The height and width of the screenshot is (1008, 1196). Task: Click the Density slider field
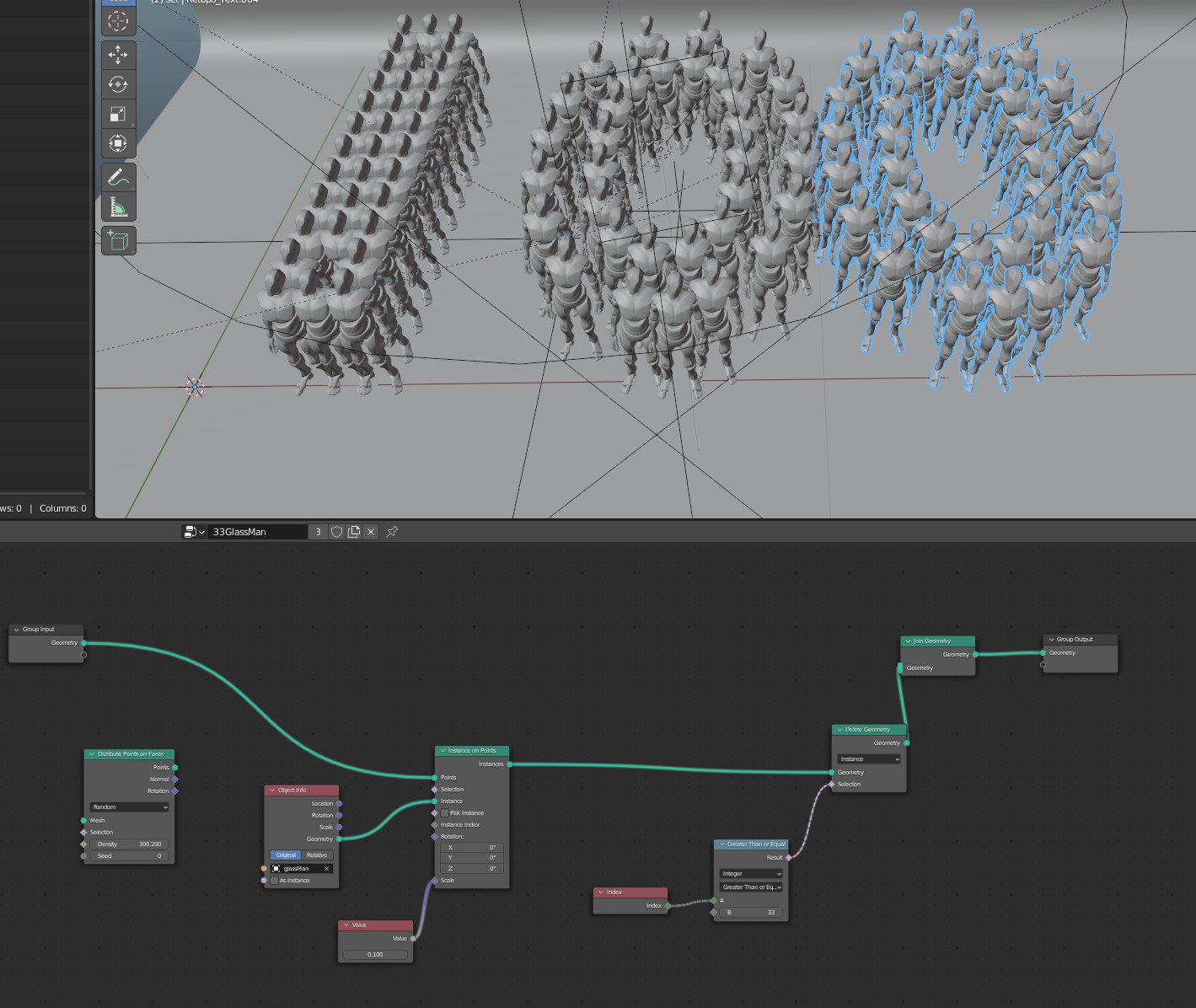point(130,844)
